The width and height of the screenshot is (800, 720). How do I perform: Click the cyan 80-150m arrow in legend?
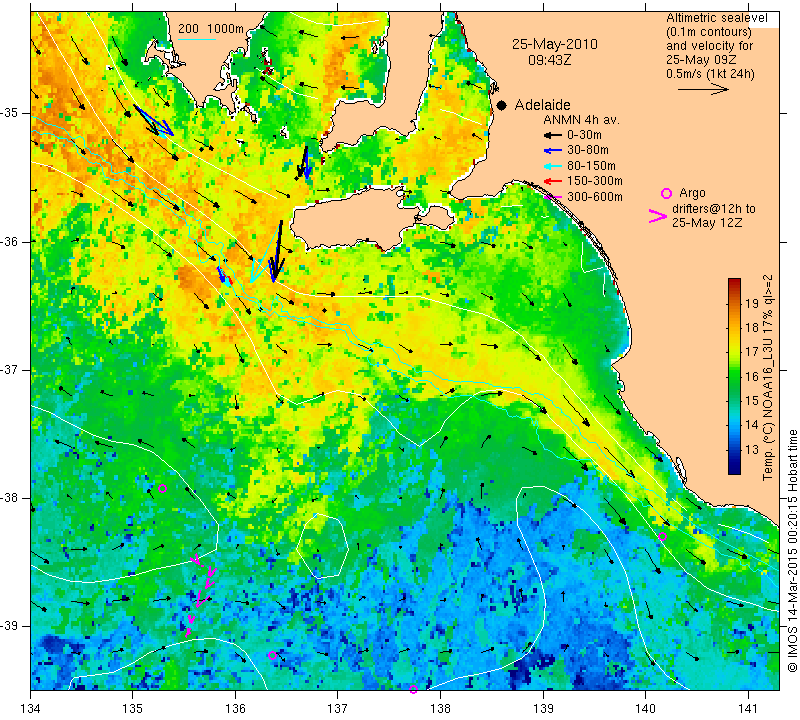tap(552, 166)
